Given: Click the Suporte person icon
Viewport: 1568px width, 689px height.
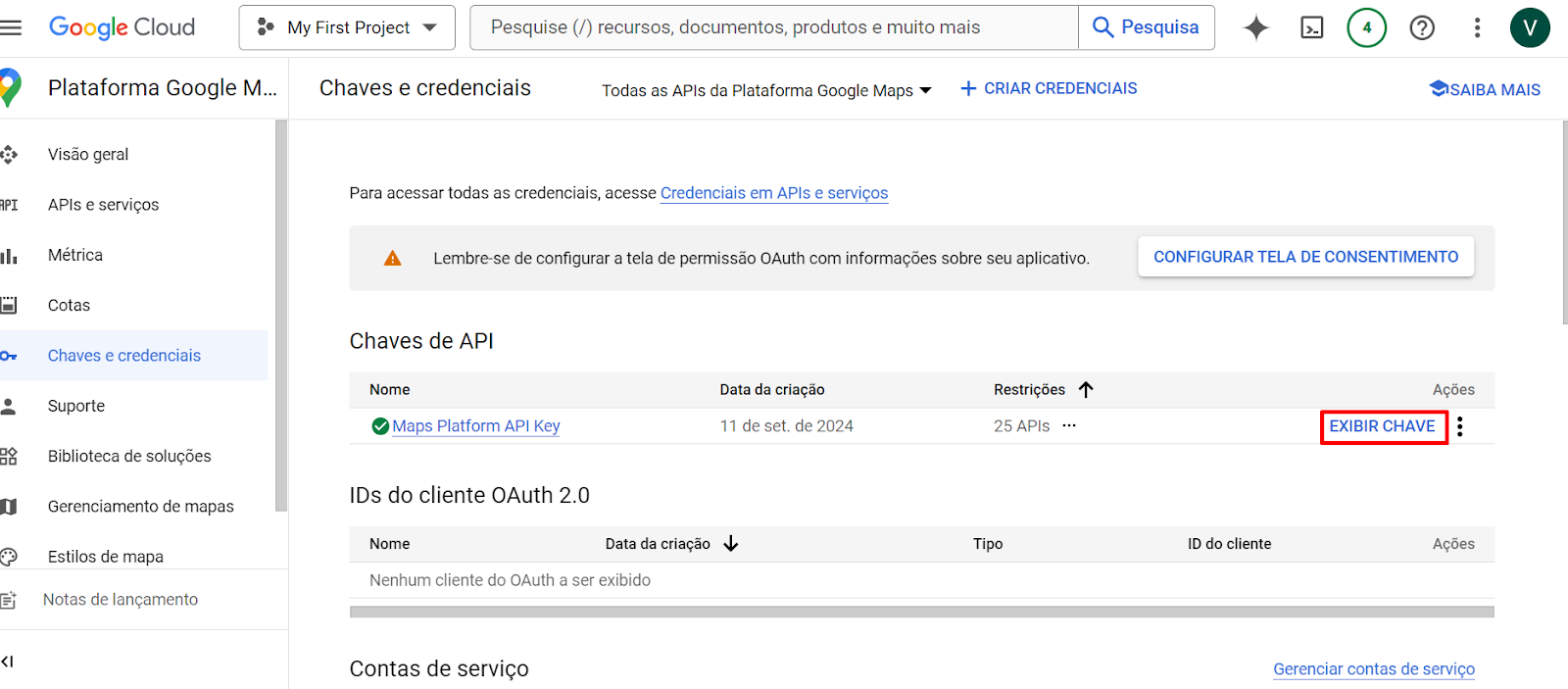Looking at the screenshot, I should [x=9, y=406].
